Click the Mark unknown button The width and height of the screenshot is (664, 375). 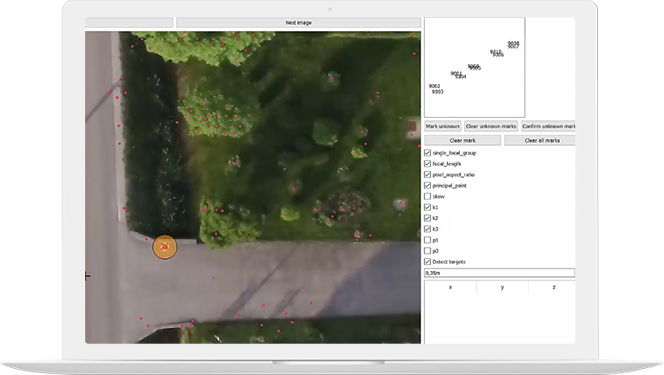click(x=443, y=126)
